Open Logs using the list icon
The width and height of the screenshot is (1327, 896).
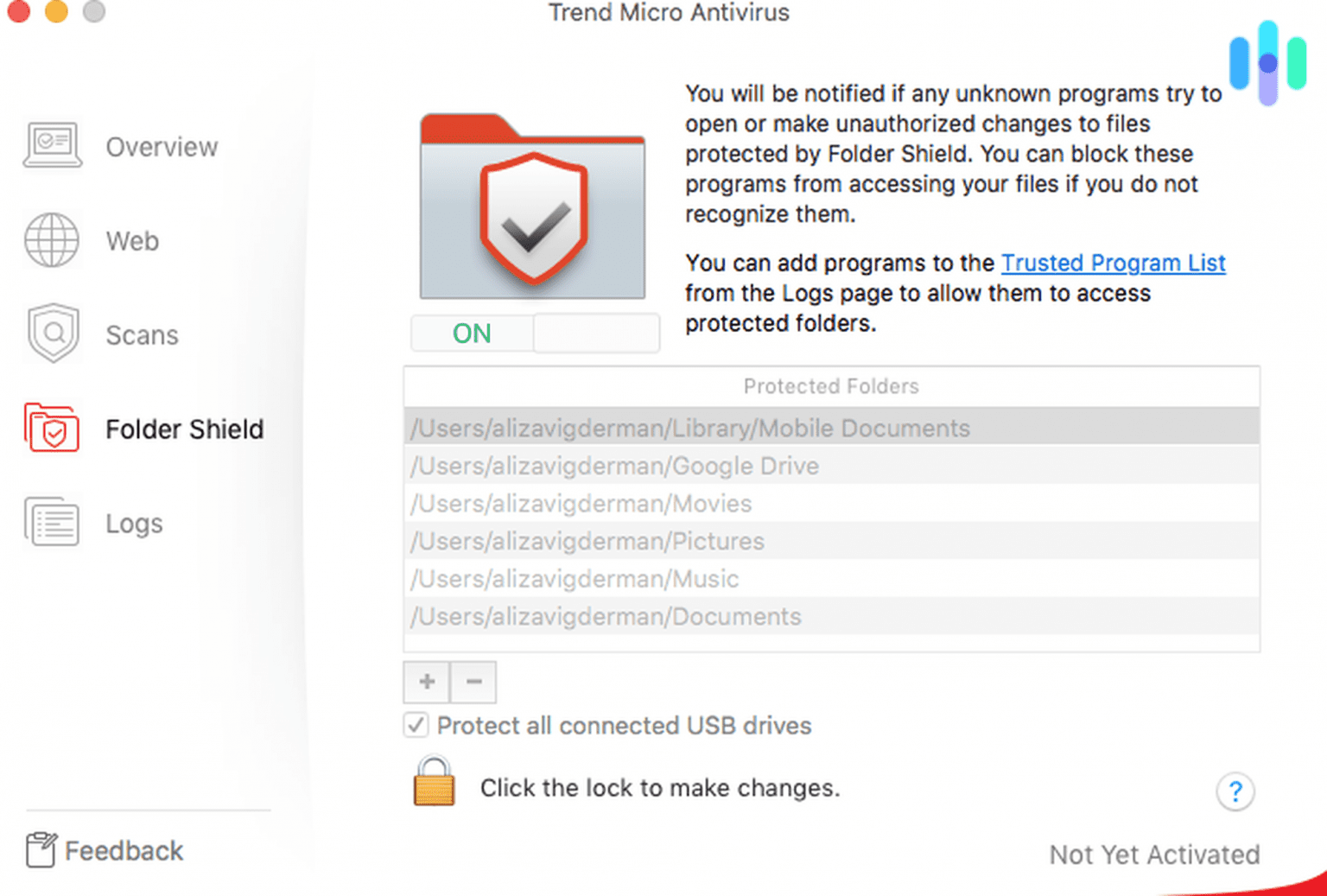tap(52, 522)
